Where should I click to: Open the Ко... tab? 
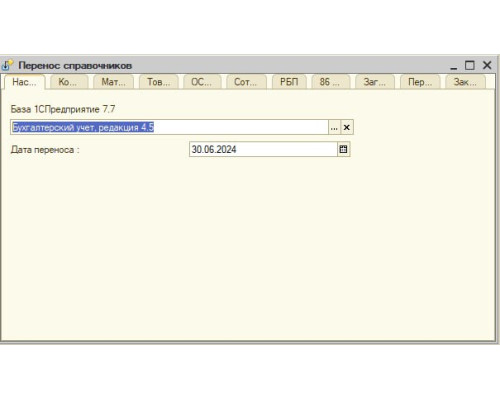(69, 82)
